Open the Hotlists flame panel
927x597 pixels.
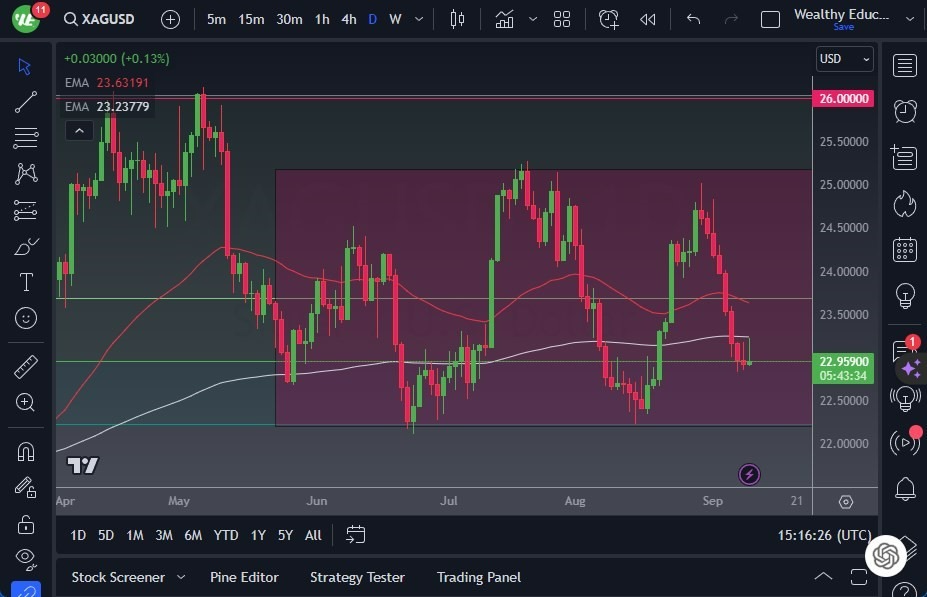tap(904, 204)
